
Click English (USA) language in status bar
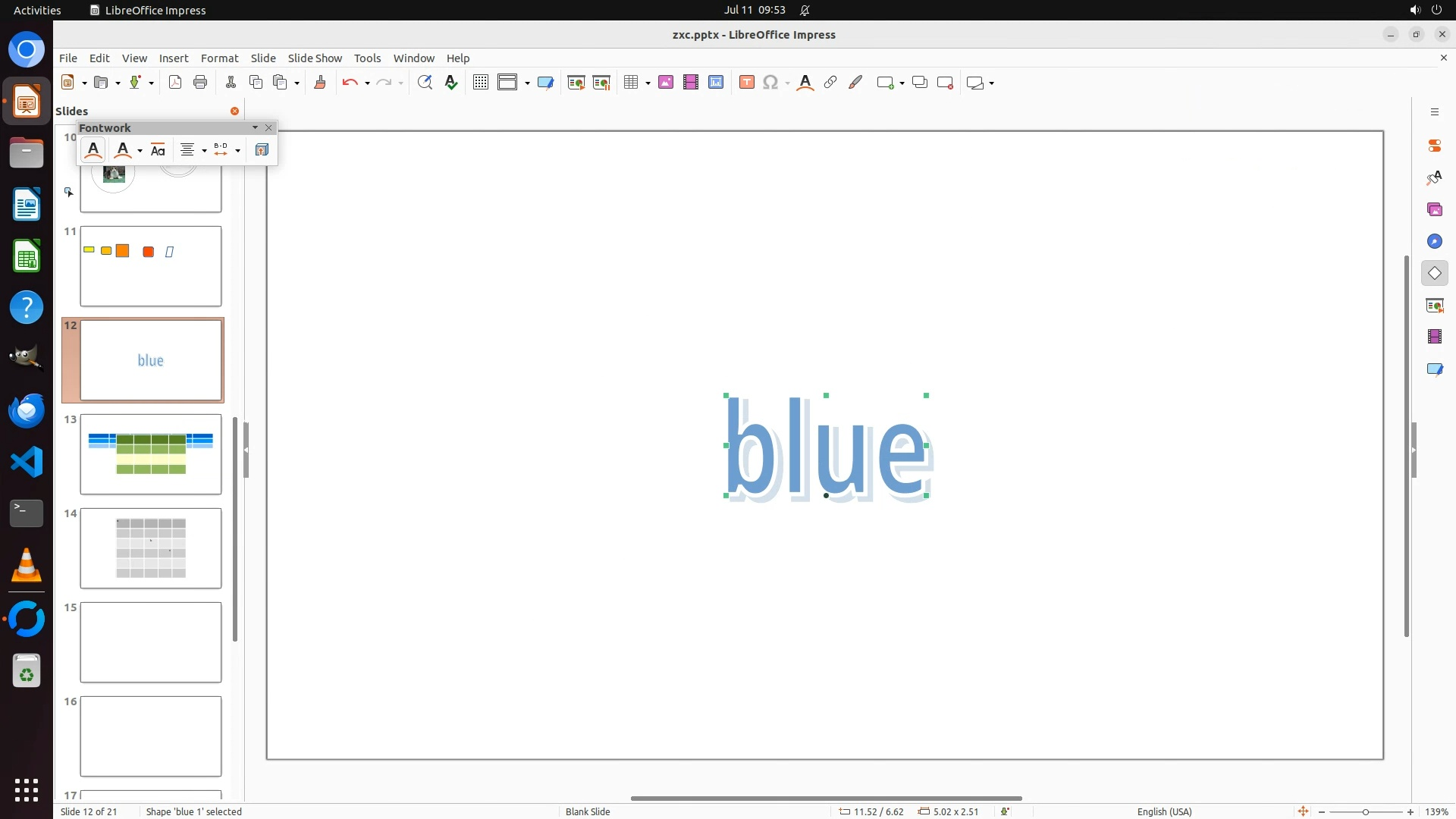[1164, 811]
